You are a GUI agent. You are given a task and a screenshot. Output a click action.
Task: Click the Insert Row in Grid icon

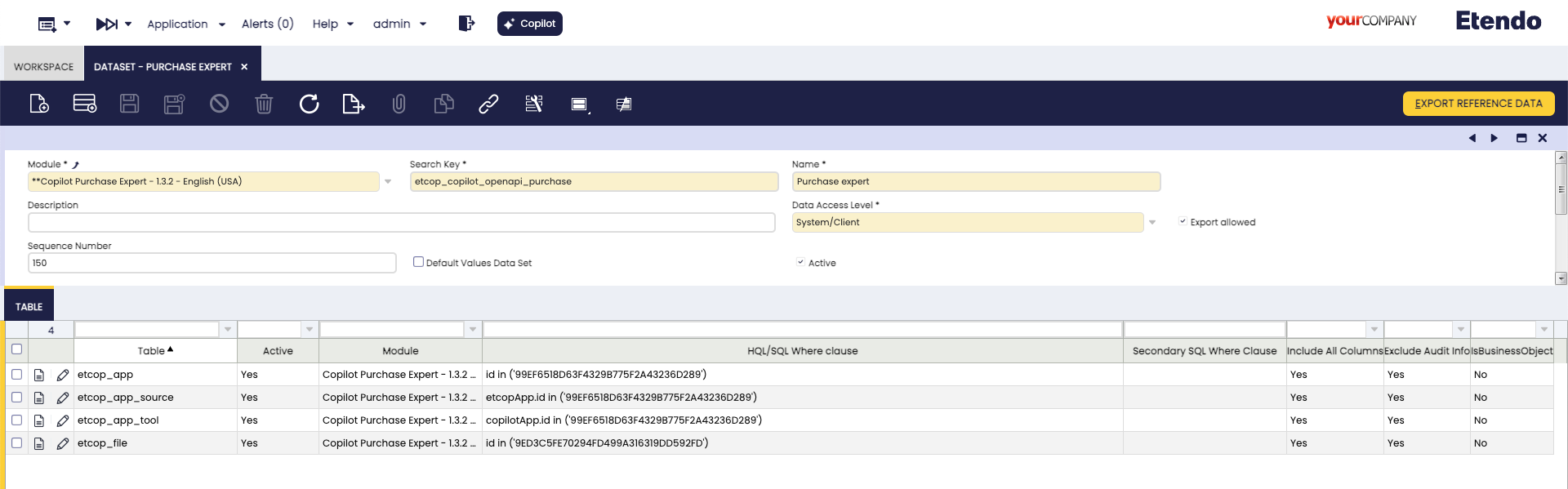click(85, 104)
